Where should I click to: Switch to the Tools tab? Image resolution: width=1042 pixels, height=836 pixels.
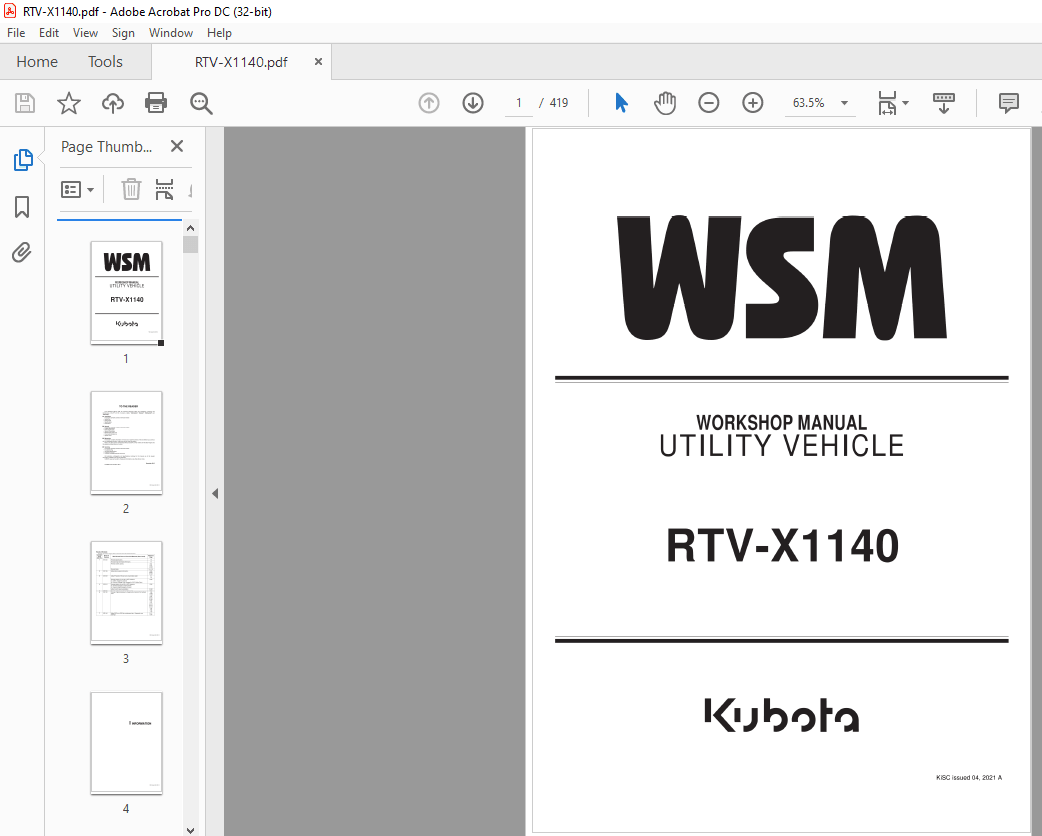105,61
